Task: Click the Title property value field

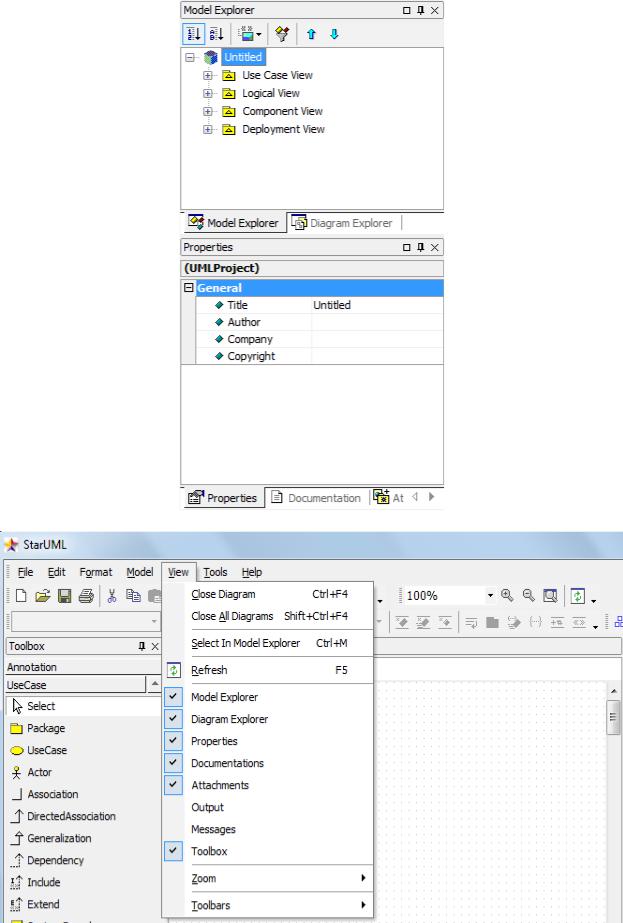Action: pyautogui.click(x=377, y=305)
